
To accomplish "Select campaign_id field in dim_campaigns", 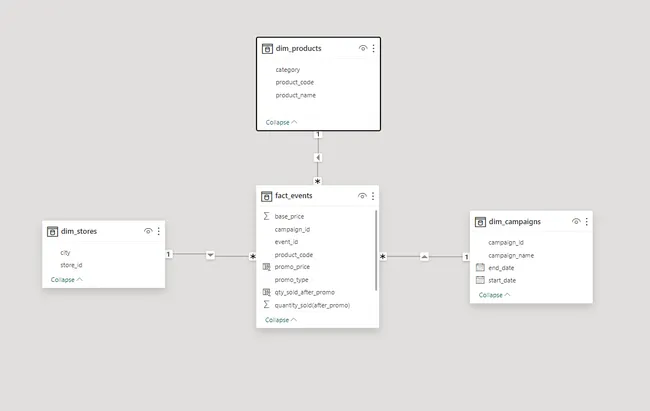I will pyautogui.click(x=506, y=243).
